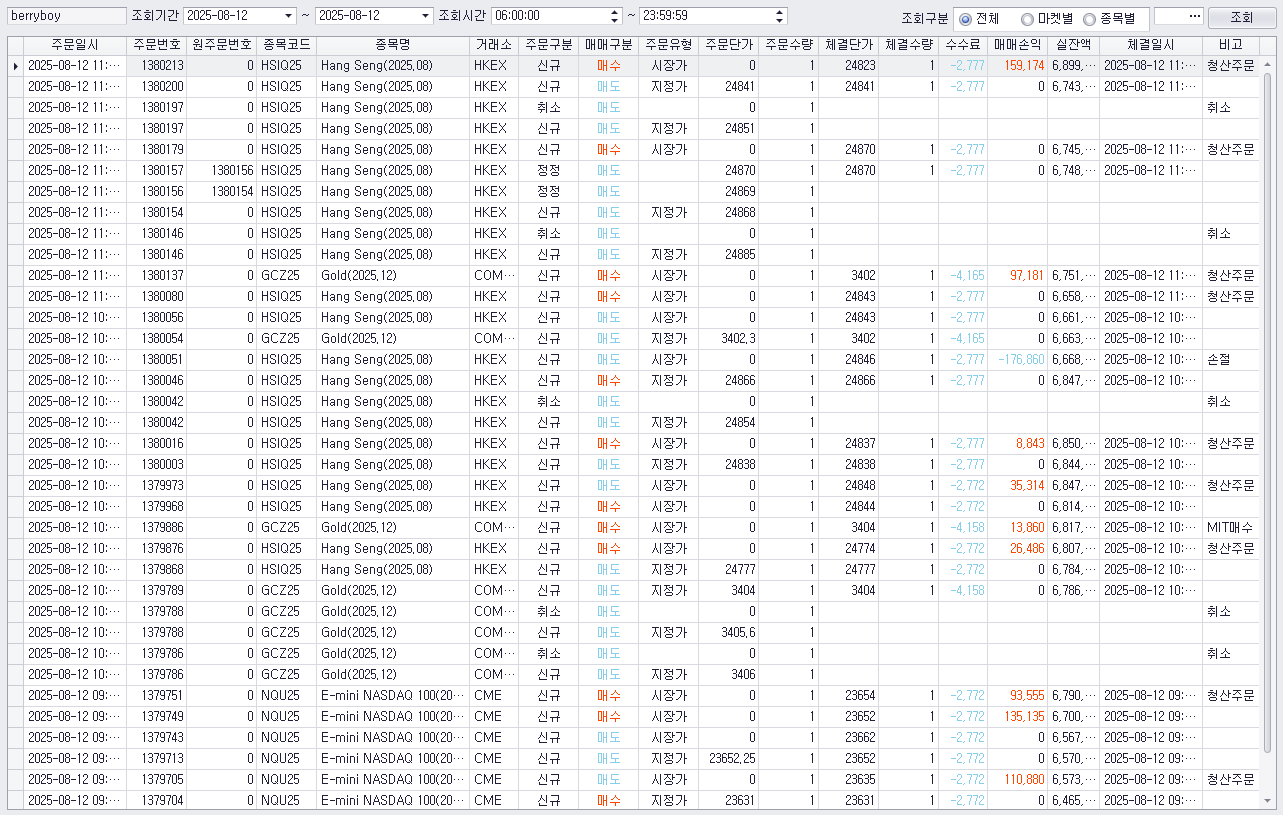Select order number 1380179 cell
Viewport: 1283px width, 815px height.
(156, 149)
